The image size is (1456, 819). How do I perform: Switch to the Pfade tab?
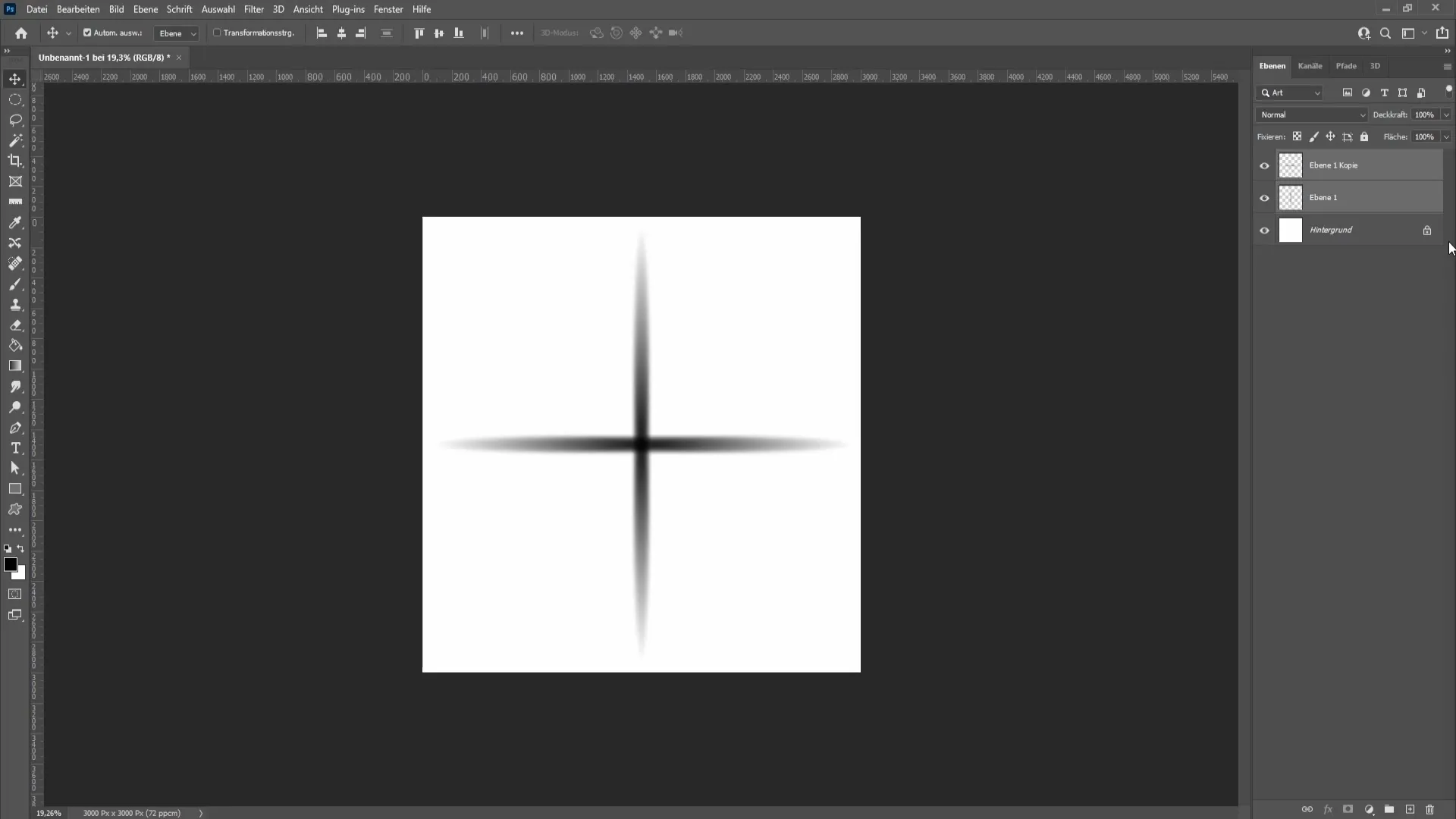click(1346, 65)
